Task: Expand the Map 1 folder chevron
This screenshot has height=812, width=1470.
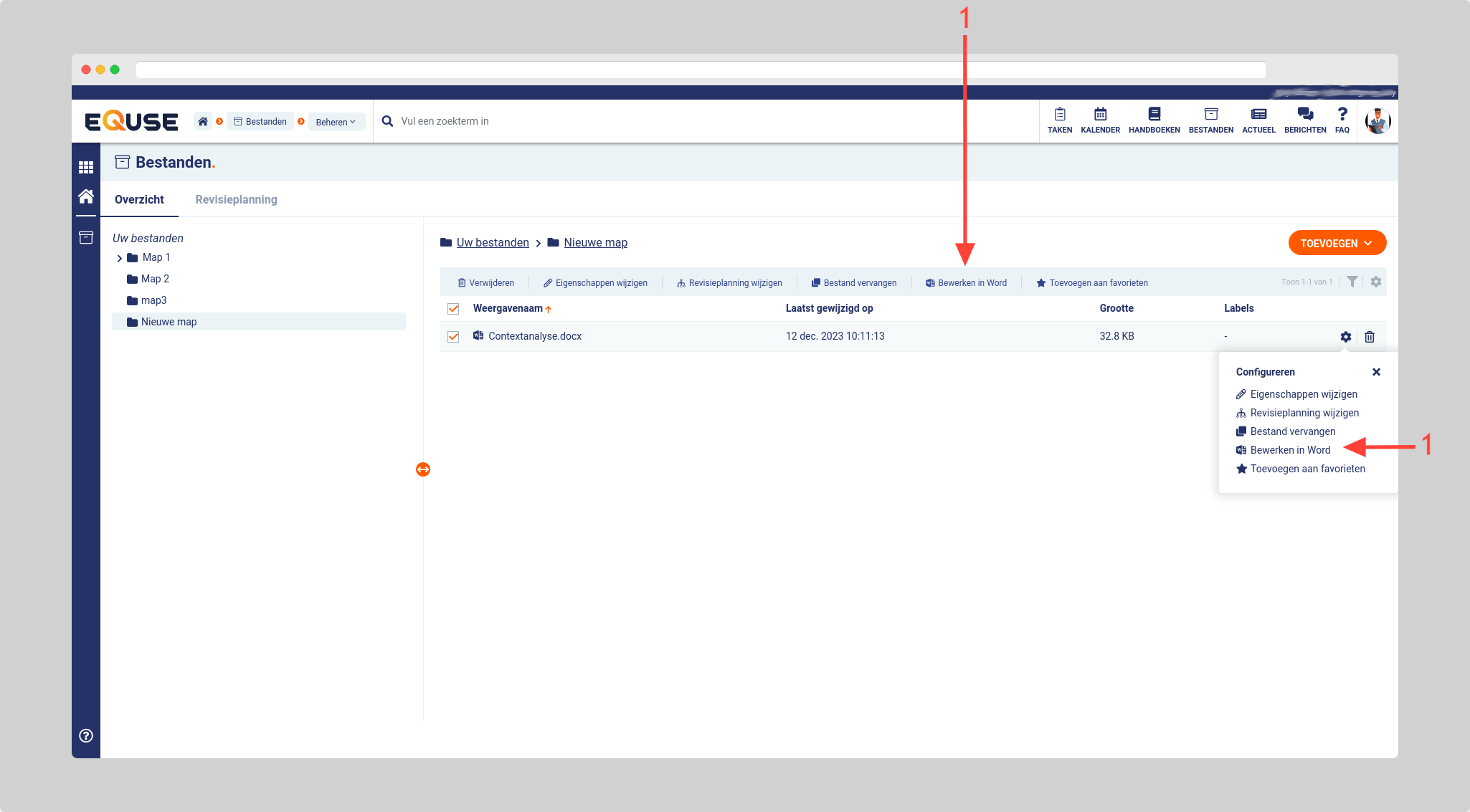Action: pyautogui.click(x=119, y=258)
